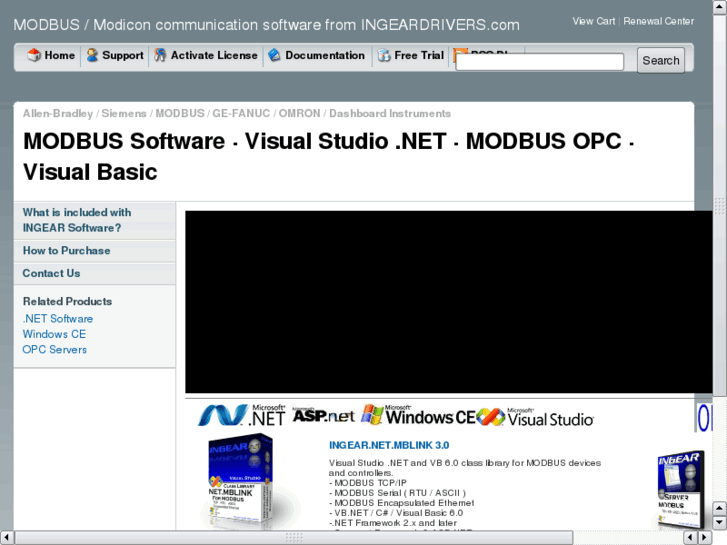Click the black banner video area
The image size is (727, 545).
[x=448, y=302]
